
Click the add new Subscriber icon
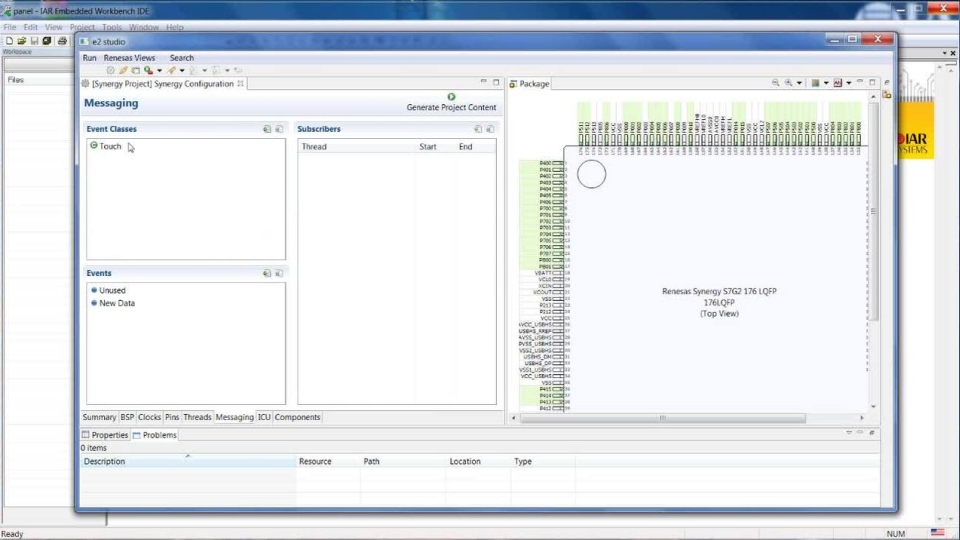pyautogui.click(x=478, y=129)
